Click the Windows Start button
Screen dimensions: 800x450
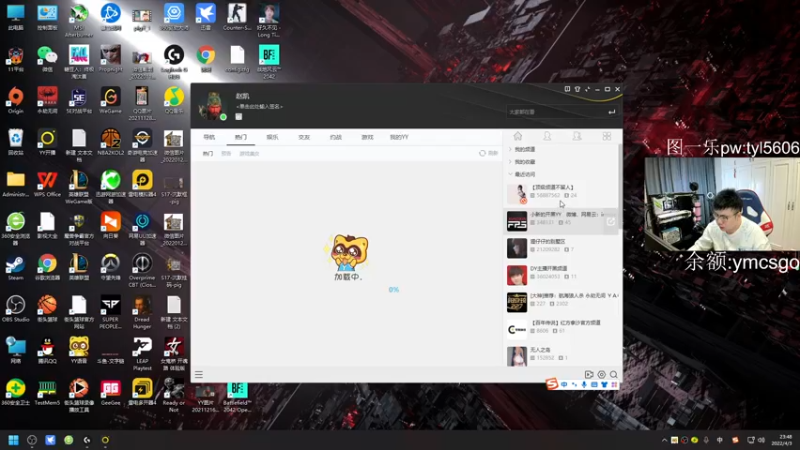click(x=14, y=440)
